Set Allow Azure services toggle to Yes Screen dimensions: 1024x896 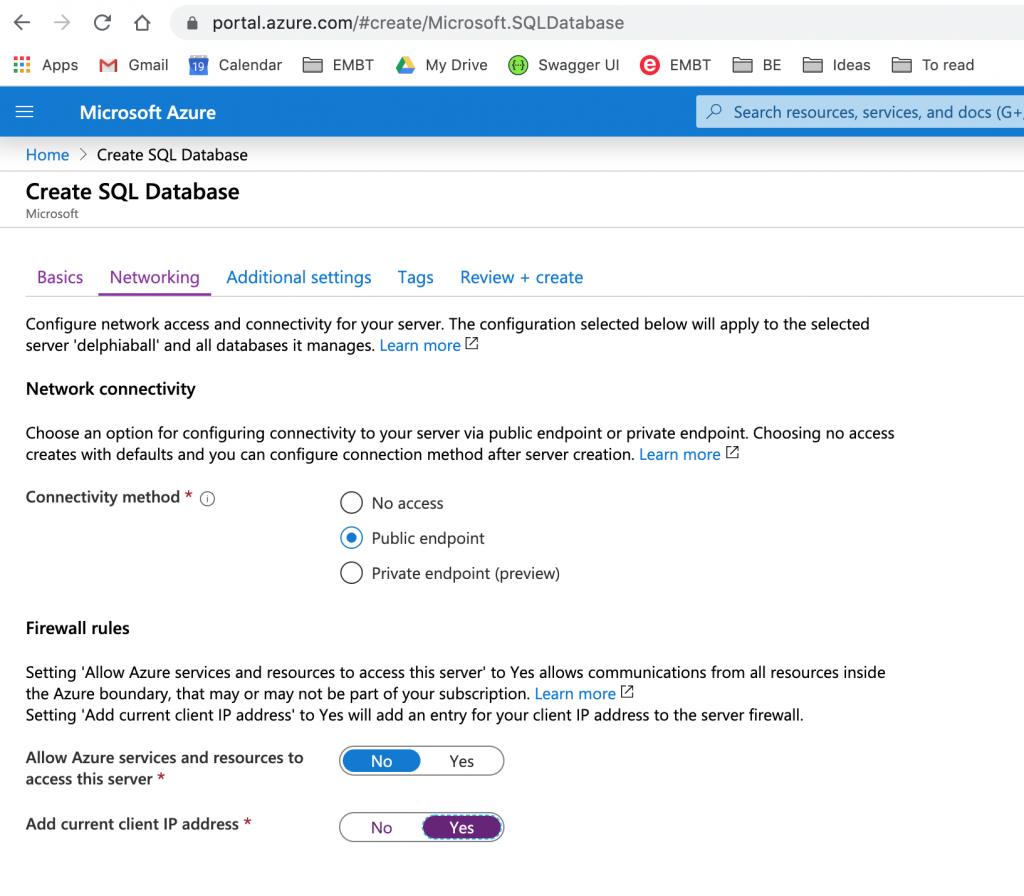pos(462,761)
